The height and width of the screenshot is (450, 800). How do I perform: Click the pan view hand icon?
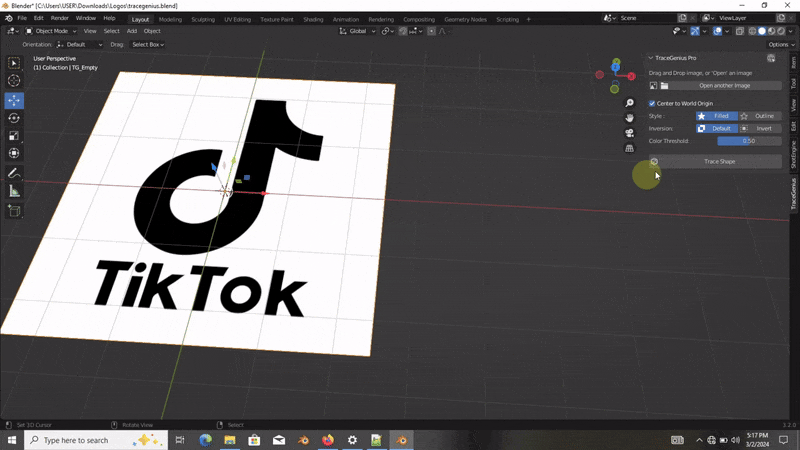tap(630, 118)
